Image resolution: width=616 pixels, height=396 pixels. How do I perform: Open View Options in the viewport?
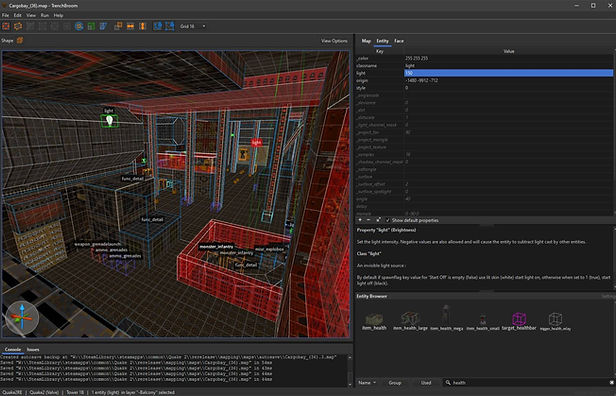(334, 41)
